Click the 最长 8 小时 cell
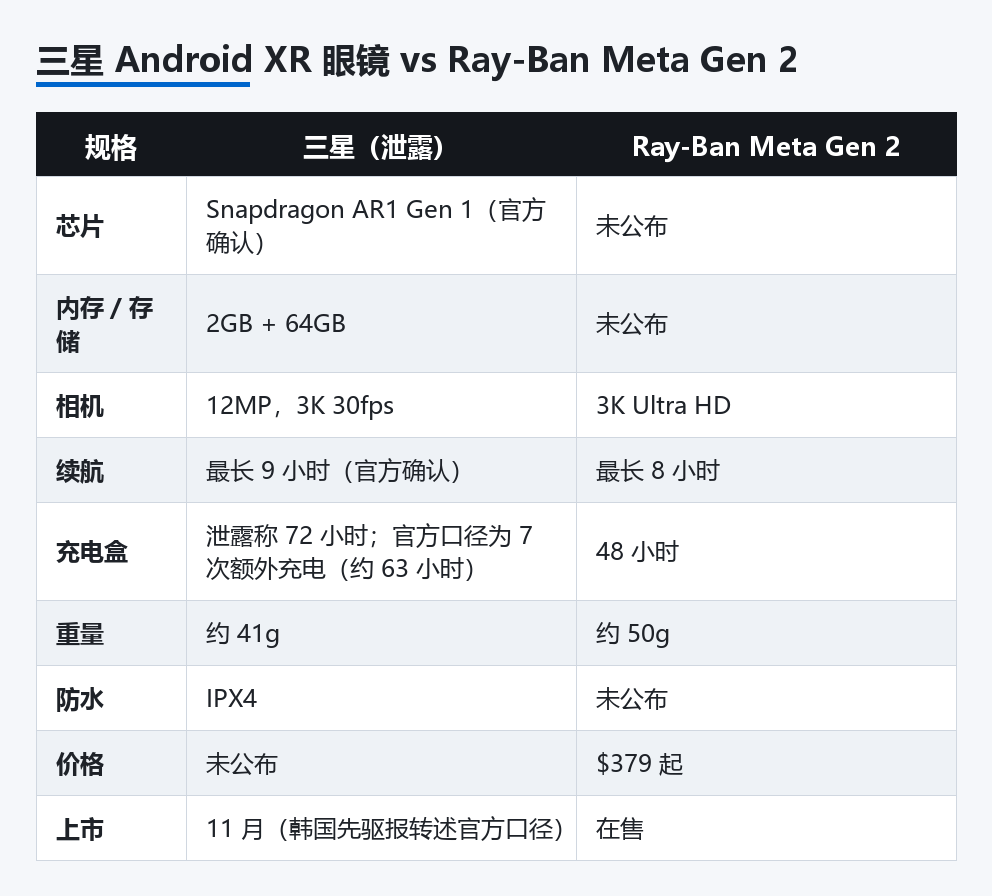Screen dimensions: 992x896 click(x=766, y=471)
